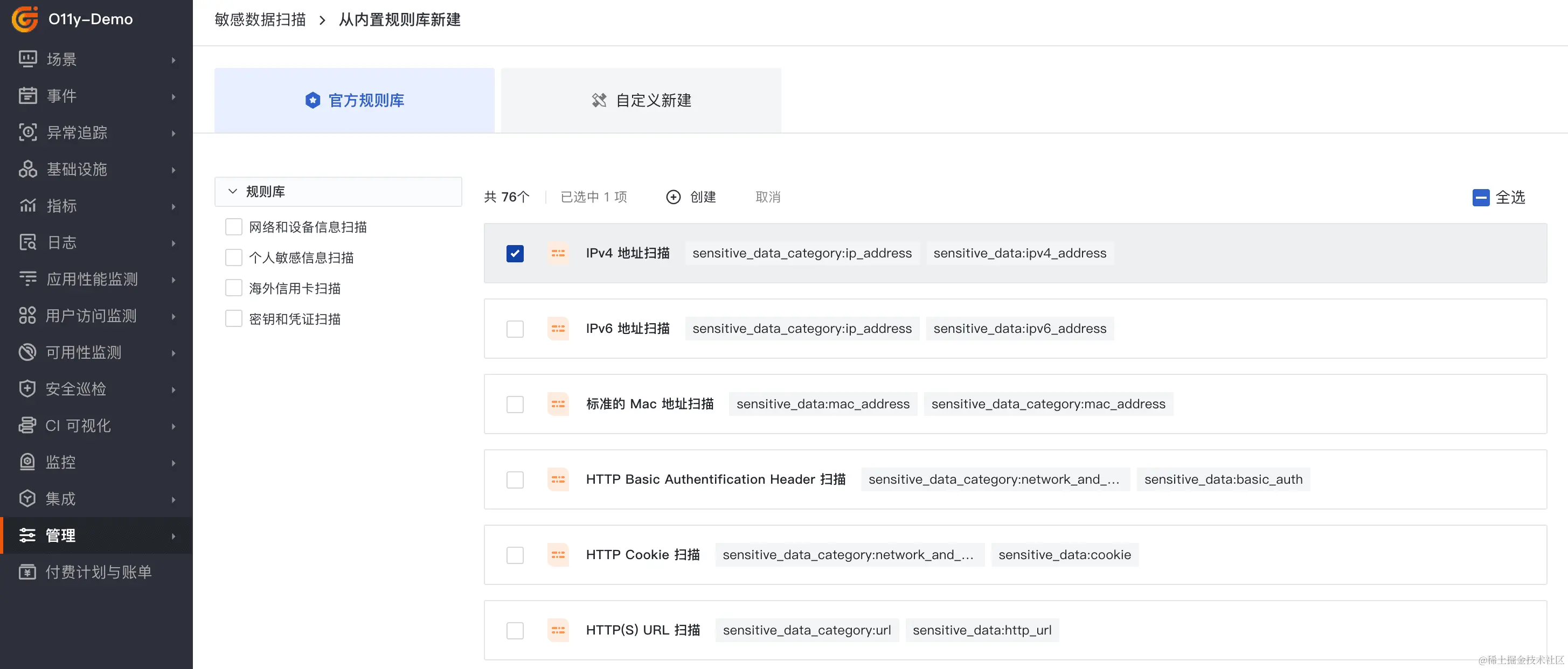The height and width of the screenshot is (669, 1568).
Task: Toggle the 全选 select-all checkbox
Action: 1480,197
